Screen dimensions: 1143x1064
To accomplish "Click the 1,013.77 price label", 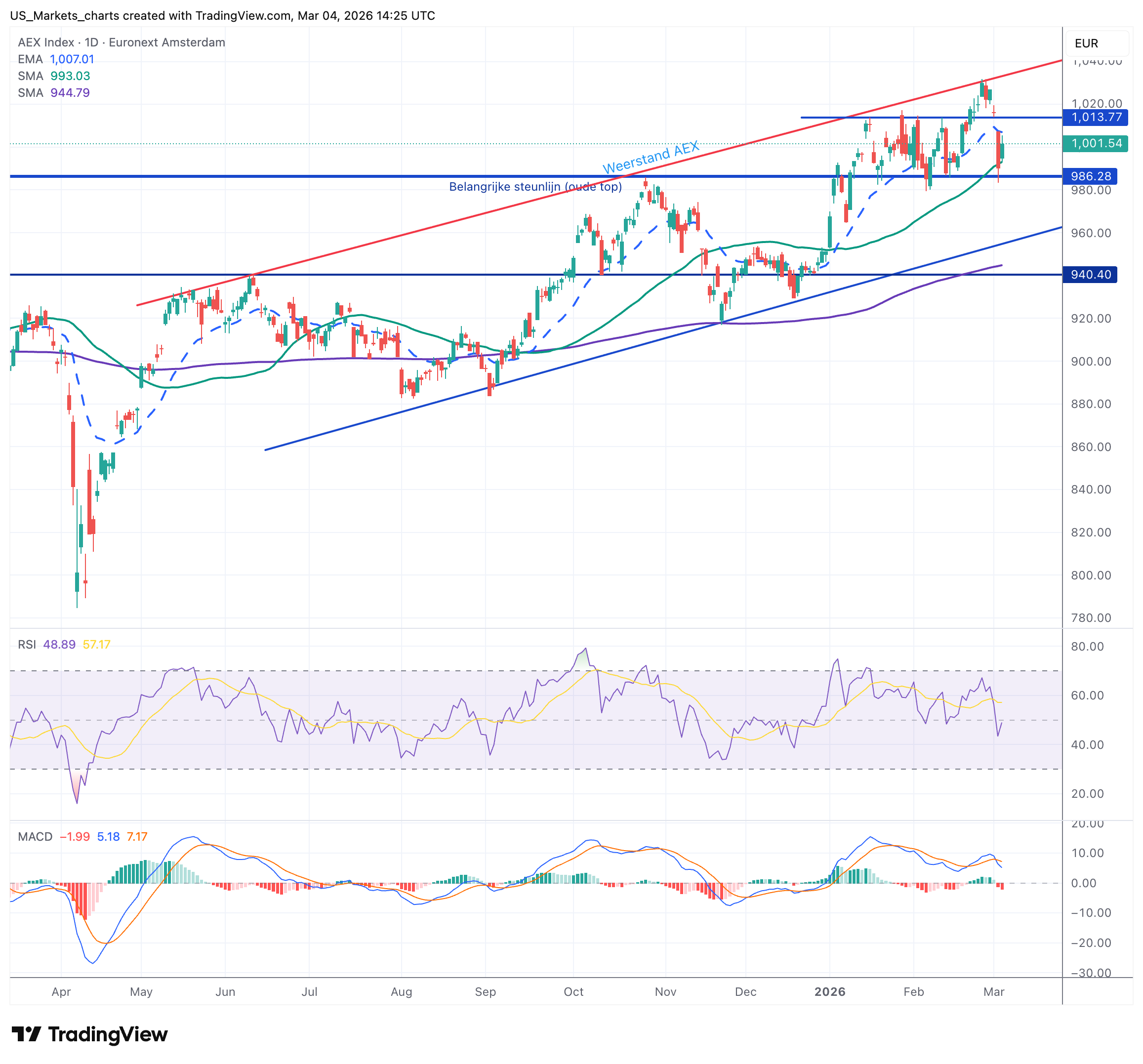I will click(x=1096, y=117).
